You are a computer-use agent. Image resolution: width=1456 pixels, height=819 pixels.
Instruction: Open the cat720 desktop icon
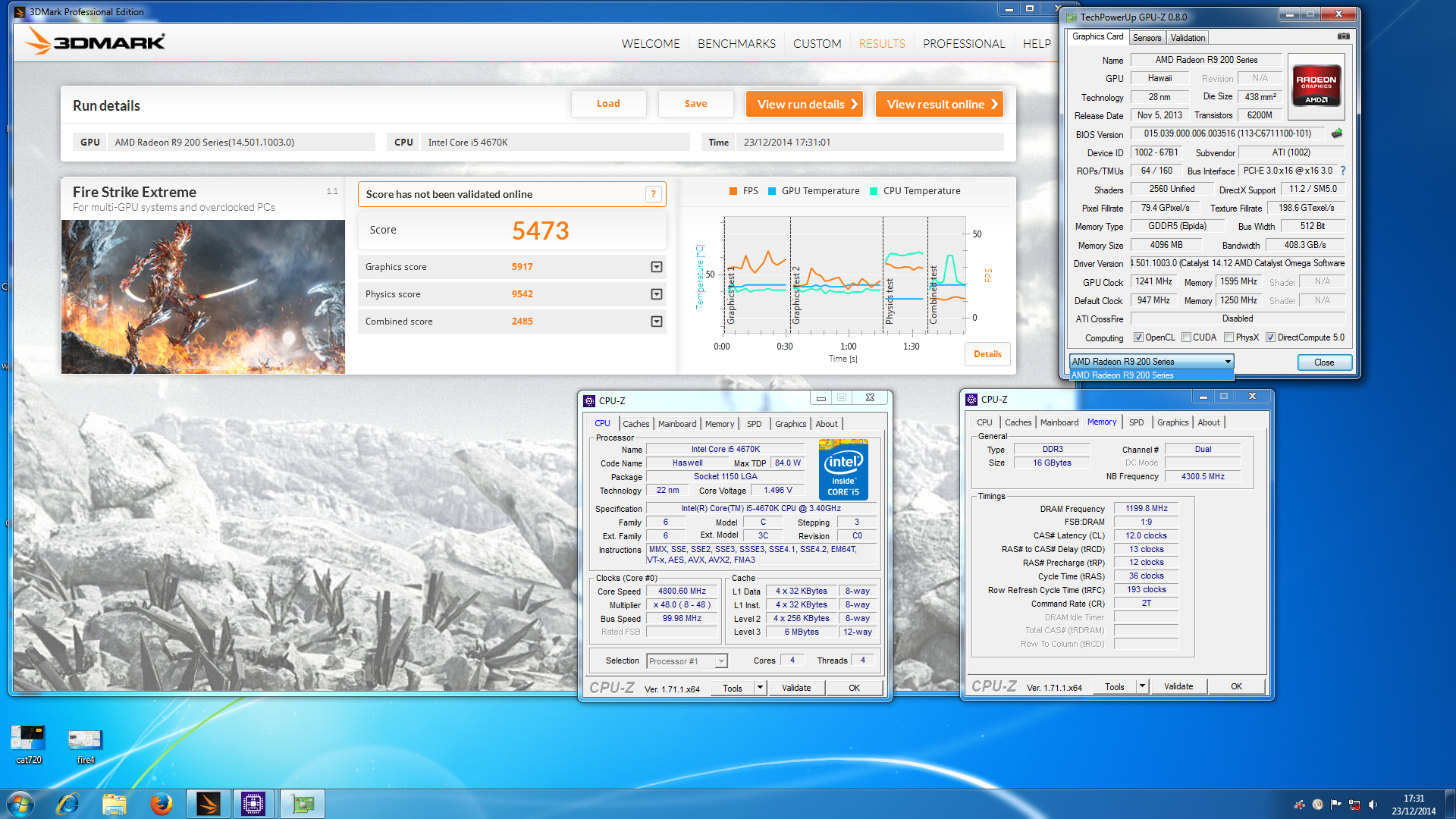tap(28, 744)
